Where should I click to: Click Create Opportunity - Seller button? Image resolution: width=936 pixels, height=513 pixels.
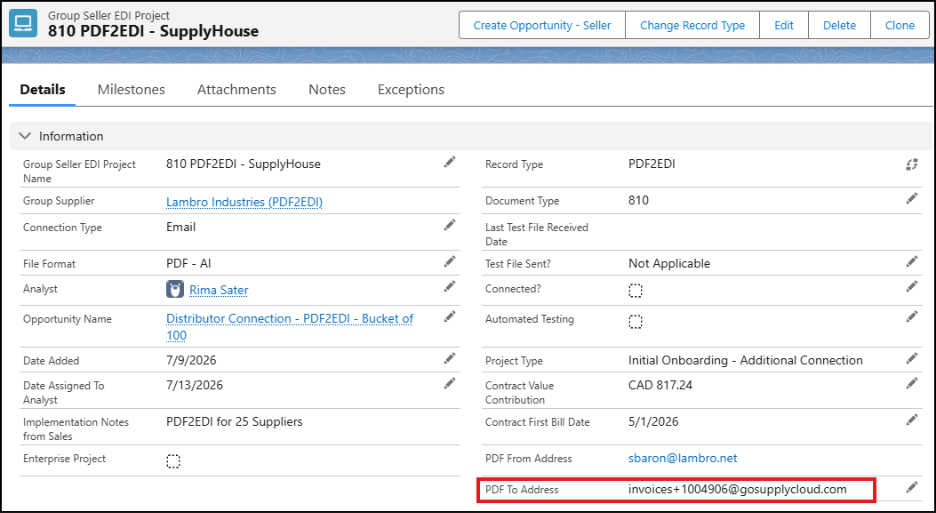pyautogui.click(x=542, y=25)
